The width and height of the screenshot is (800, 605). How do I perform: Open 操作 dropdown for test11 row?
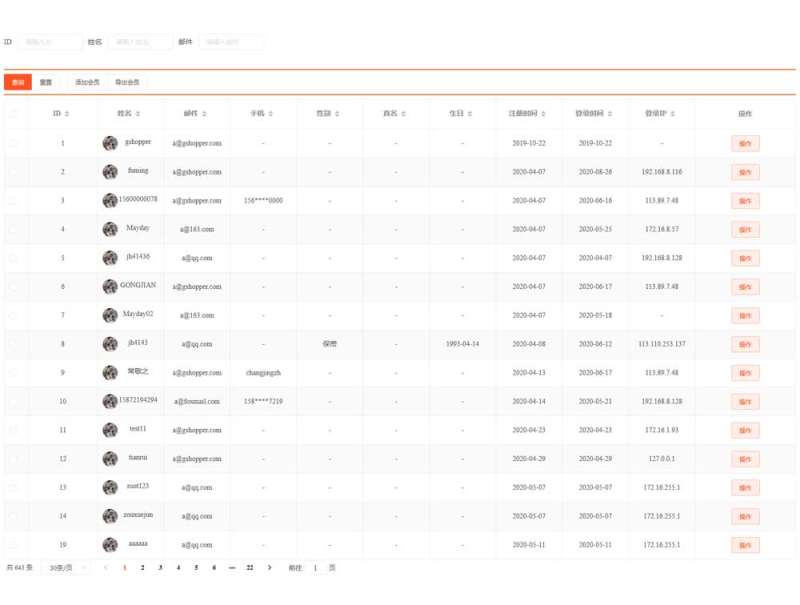click(x=745, y=431)
